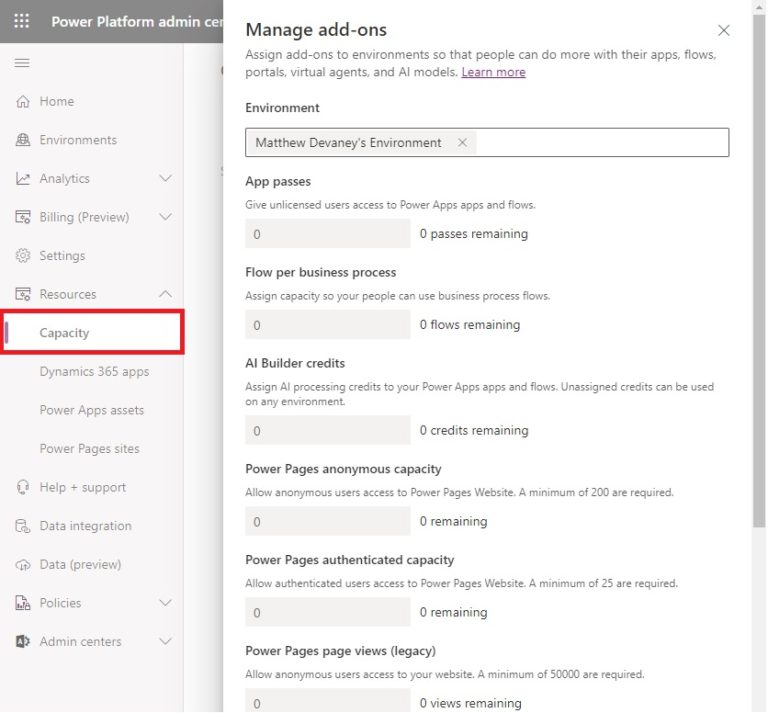Expand the Billing (Preview) chevron
The image size is (768, 713).
point(166,217)
